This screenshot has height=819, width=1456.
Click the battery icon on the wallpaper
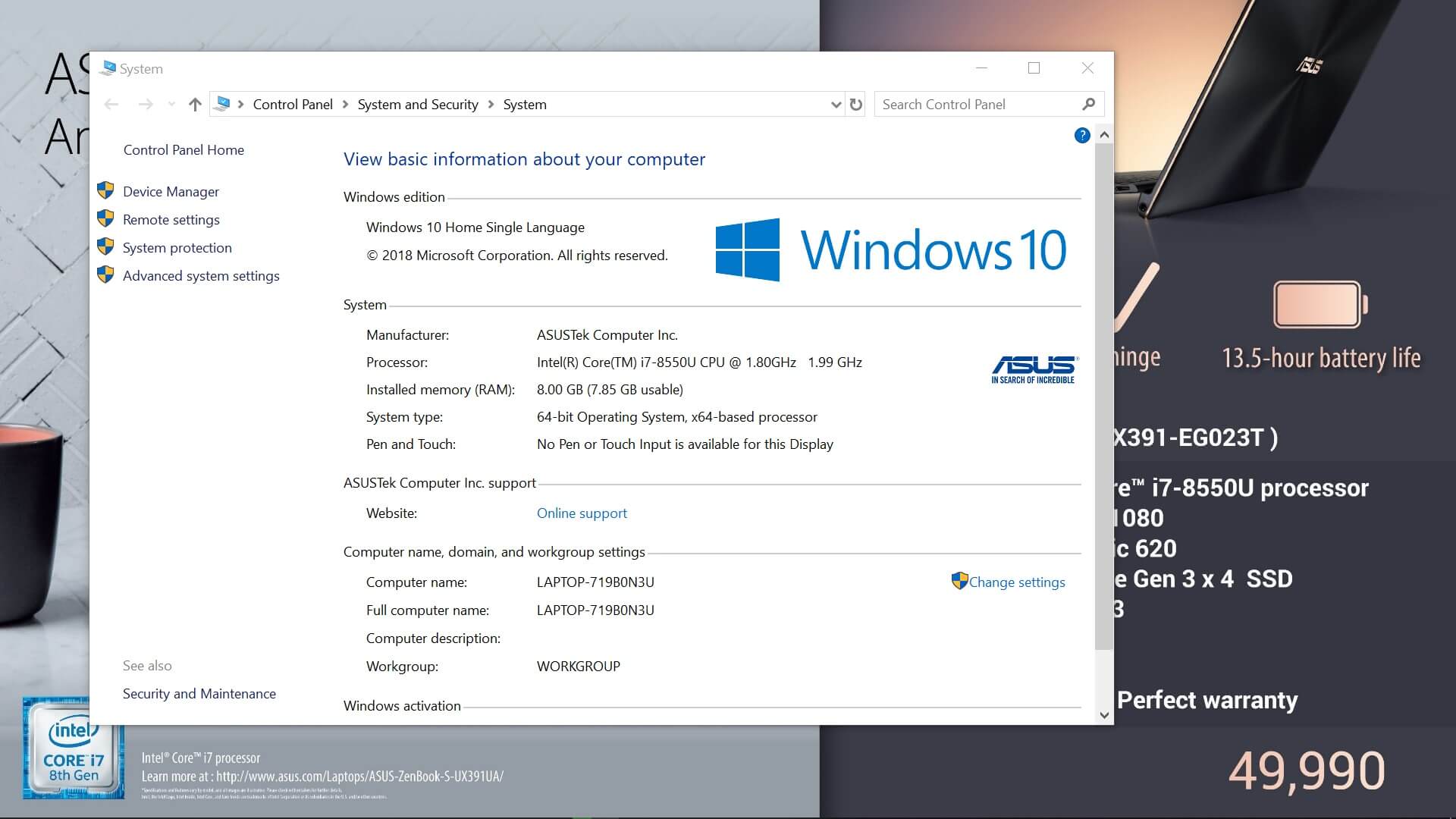coord(1320,304)
